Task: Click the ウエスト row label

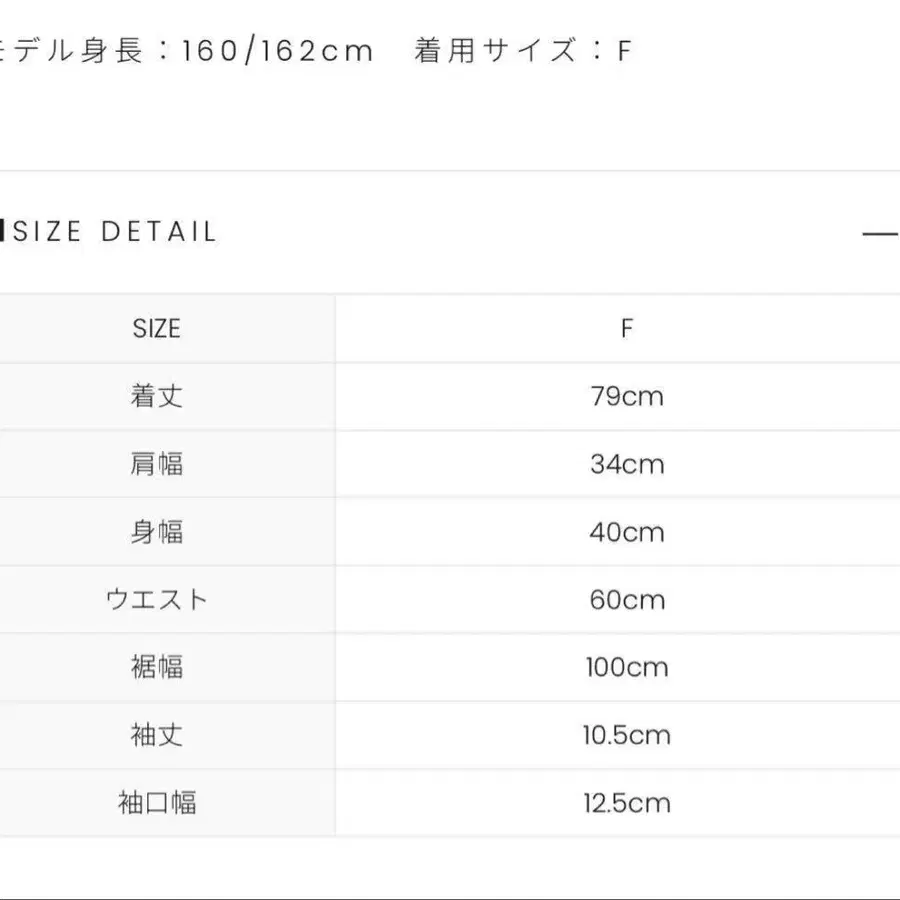Action: (x=157, y=600)
